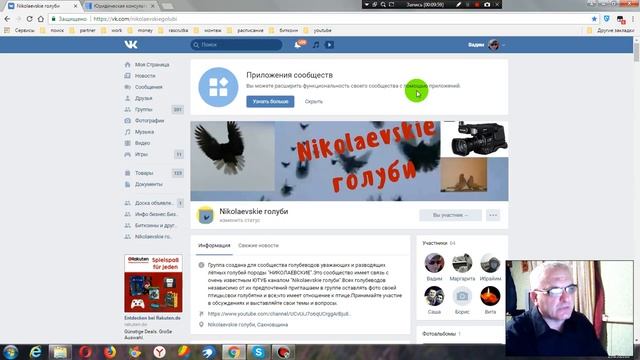Open the Другие закладки folder
The height and width of the screenshot is (360, 640).
[x=611, y=30]
